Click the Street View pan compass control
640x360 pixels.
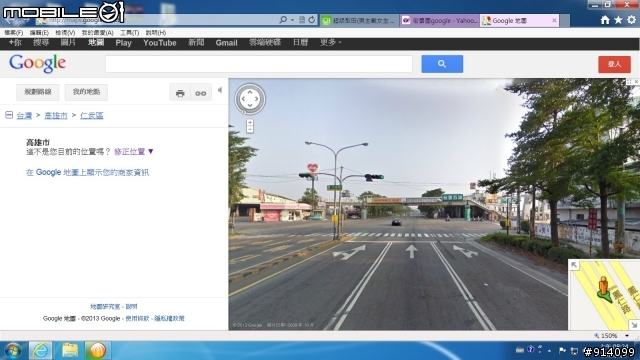pyautogui.click(x=250, y=99)
